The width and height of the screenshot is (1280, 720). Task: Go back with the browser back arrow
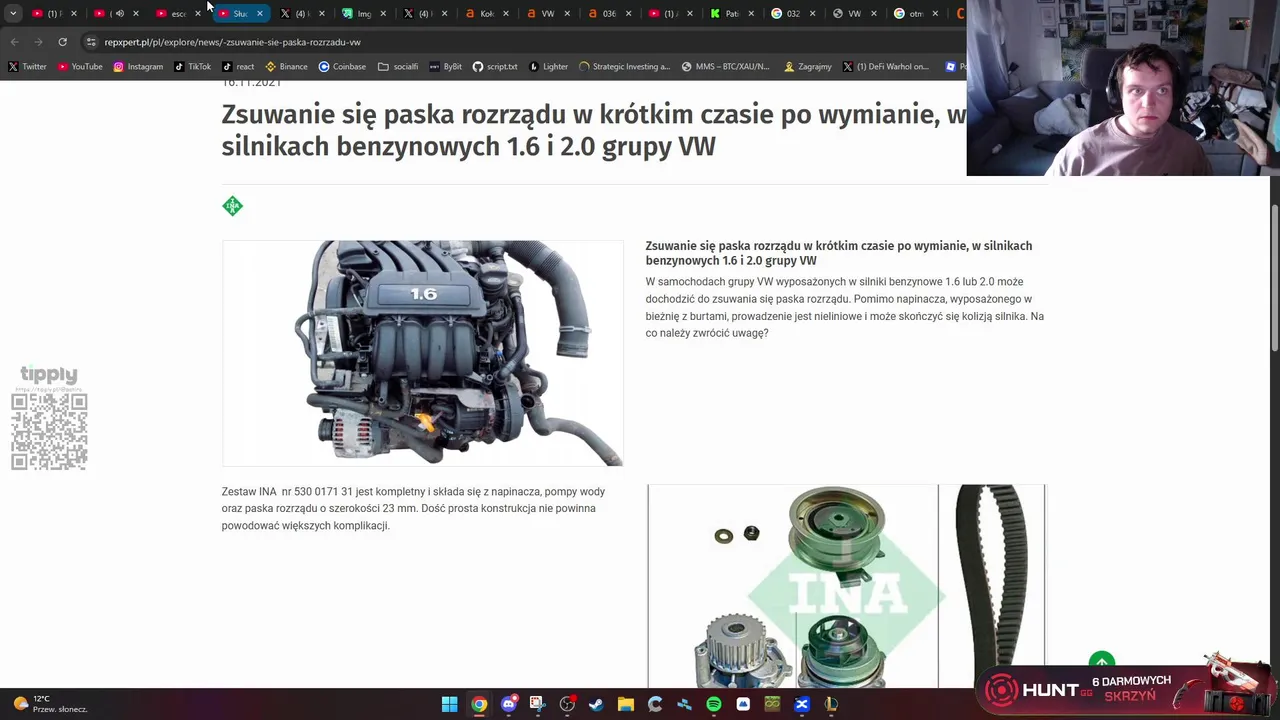pyautogui.click(x=14, y=42)
